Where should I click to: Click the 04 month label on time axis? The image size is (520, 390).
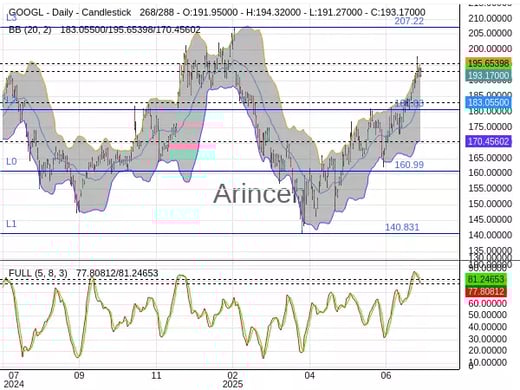pos(309,376)
